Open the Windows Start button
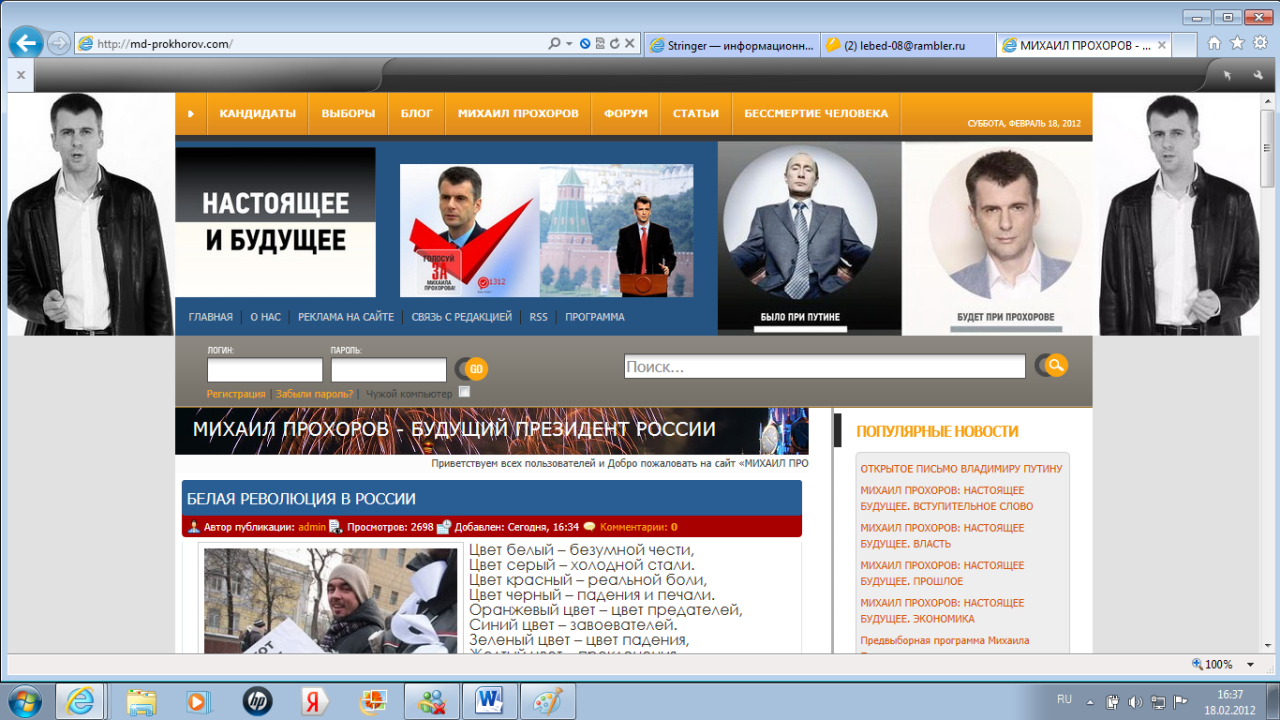 (x=23, y=700)
